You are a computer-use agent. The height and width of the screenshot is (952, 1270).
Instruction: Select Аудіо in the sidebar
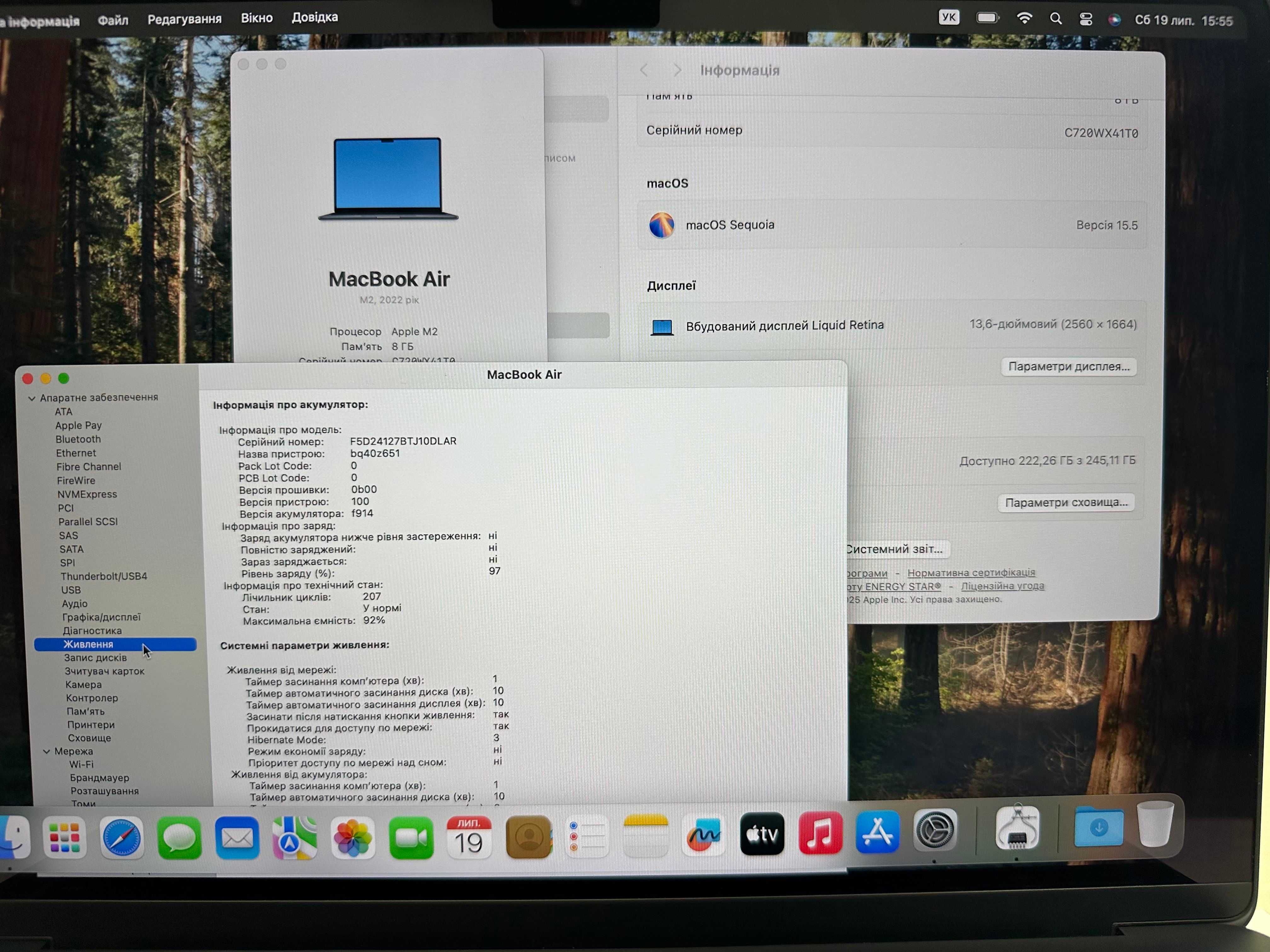[75, 604]
